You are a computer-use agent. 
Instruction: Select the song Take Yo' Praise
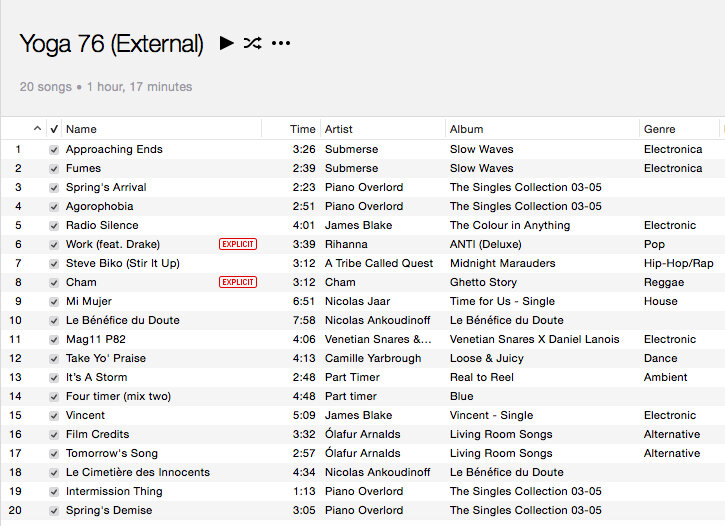[x=106, y=358]
